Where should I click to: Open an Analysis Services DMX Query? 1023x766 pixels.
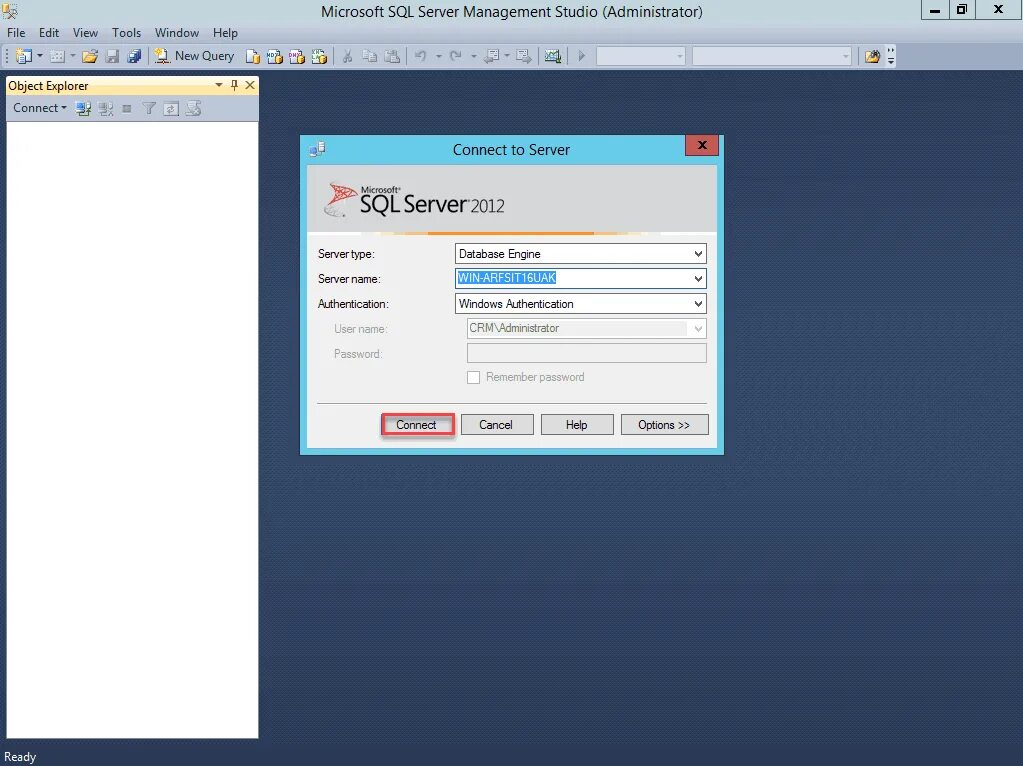[x=297, y=56]
